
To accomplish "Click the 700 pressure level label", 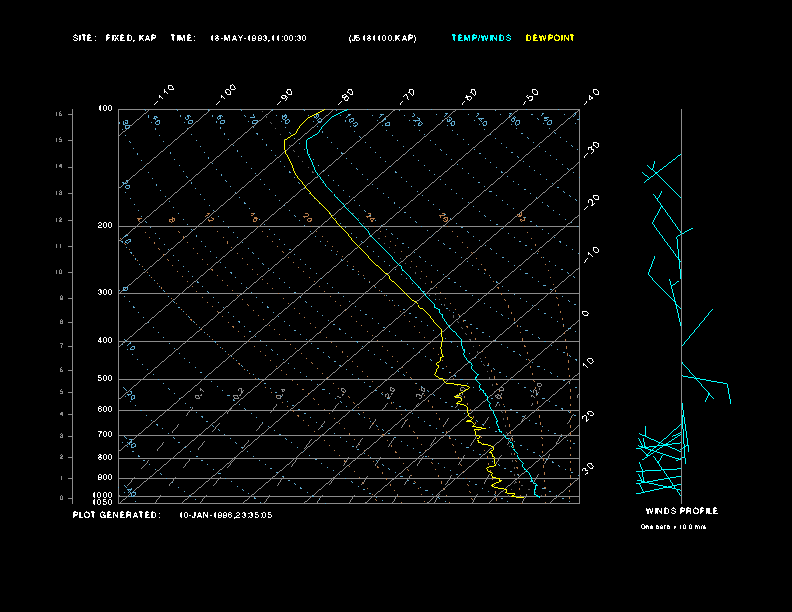I will pos(105,434).
